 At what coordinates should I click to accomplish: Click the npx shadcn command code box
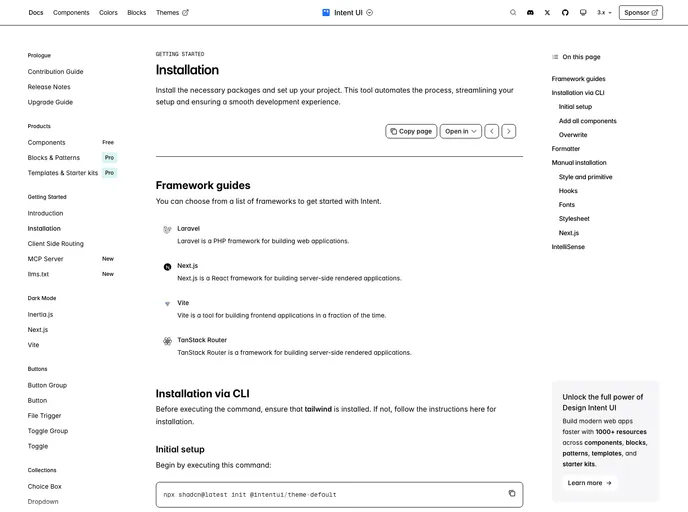pos(339,494)
